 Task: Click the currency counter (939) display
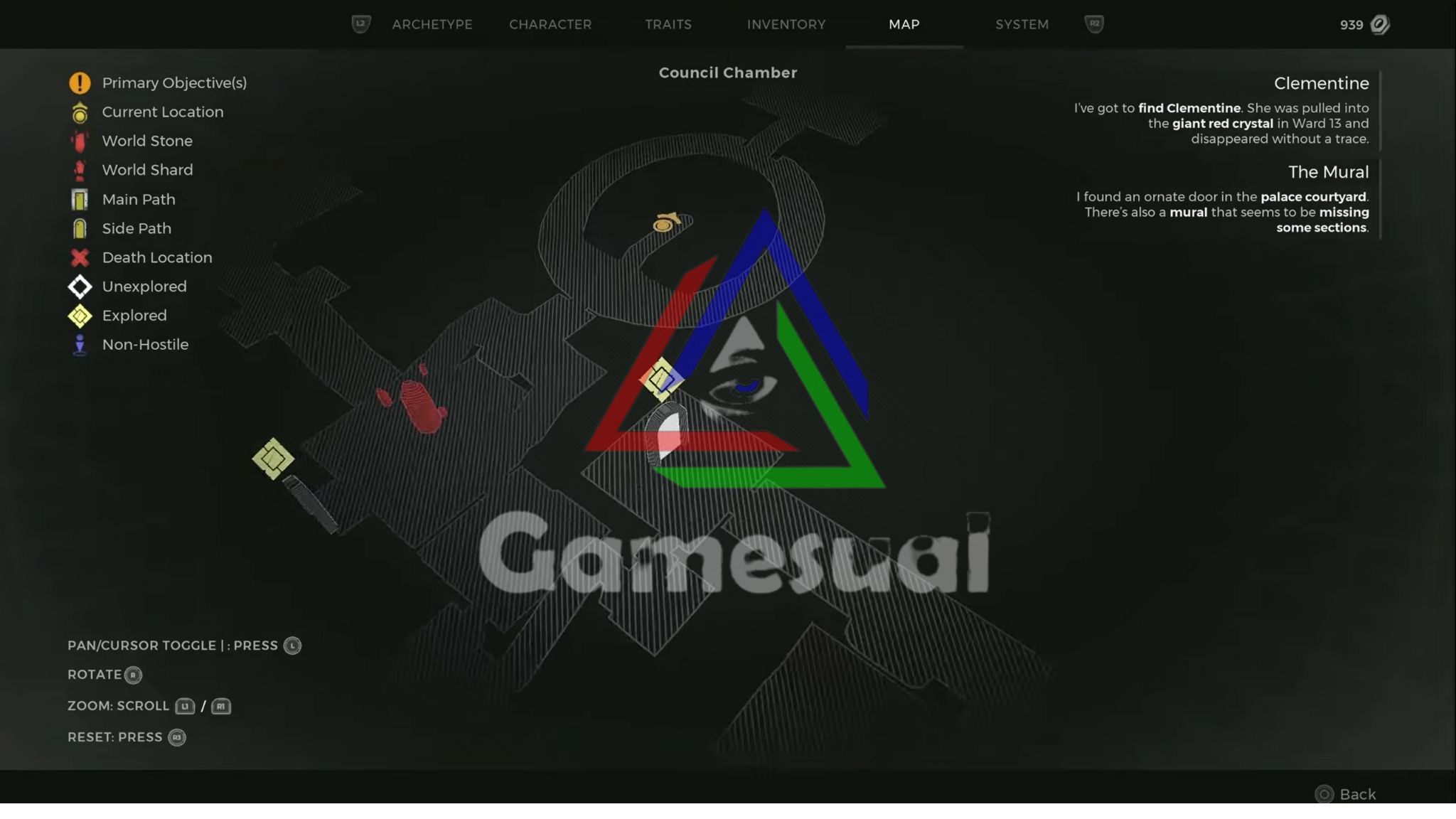pyautogui.click(x=1362, y=23)
